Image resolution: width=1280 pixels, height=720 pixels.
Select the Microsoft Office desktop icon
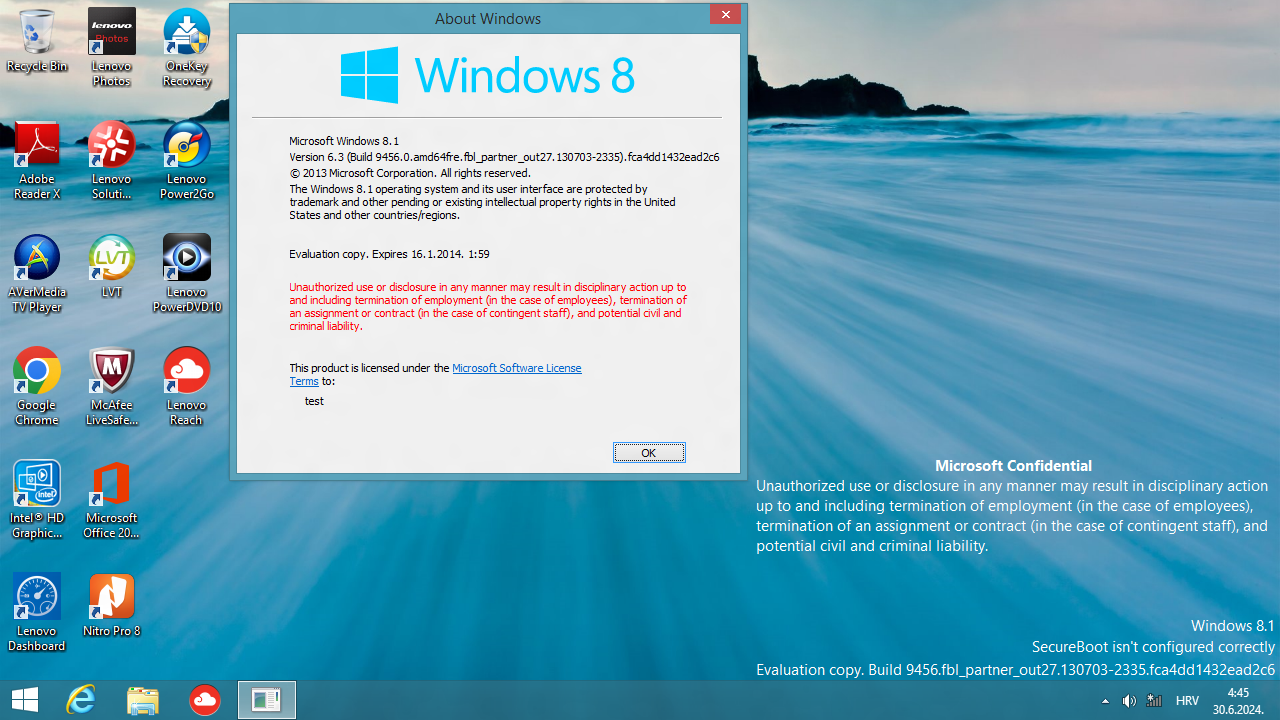112,499
